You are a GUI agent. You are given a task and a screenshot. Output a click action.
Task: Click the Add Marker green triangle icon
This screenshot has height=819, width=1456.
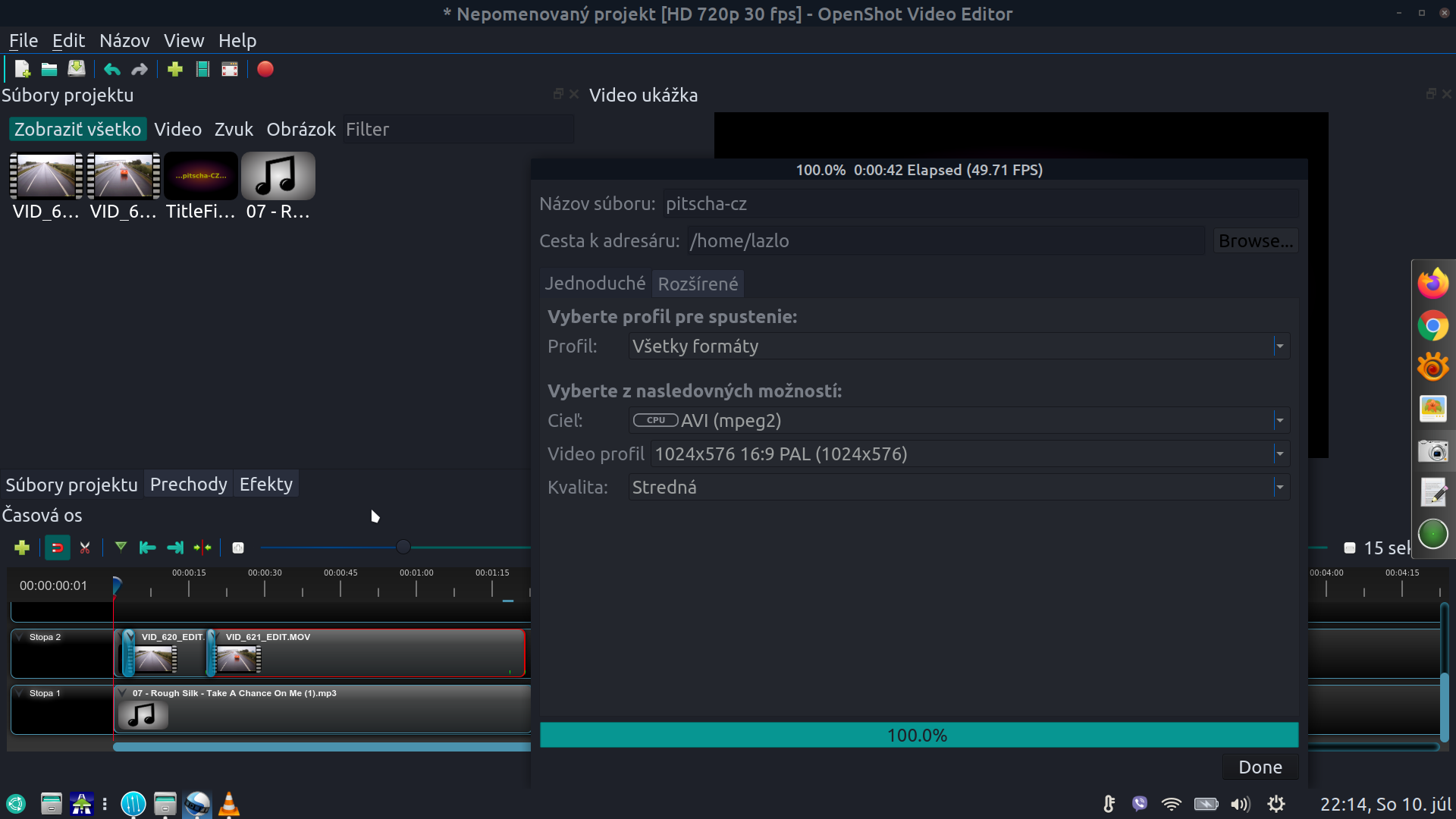point(121,547)
